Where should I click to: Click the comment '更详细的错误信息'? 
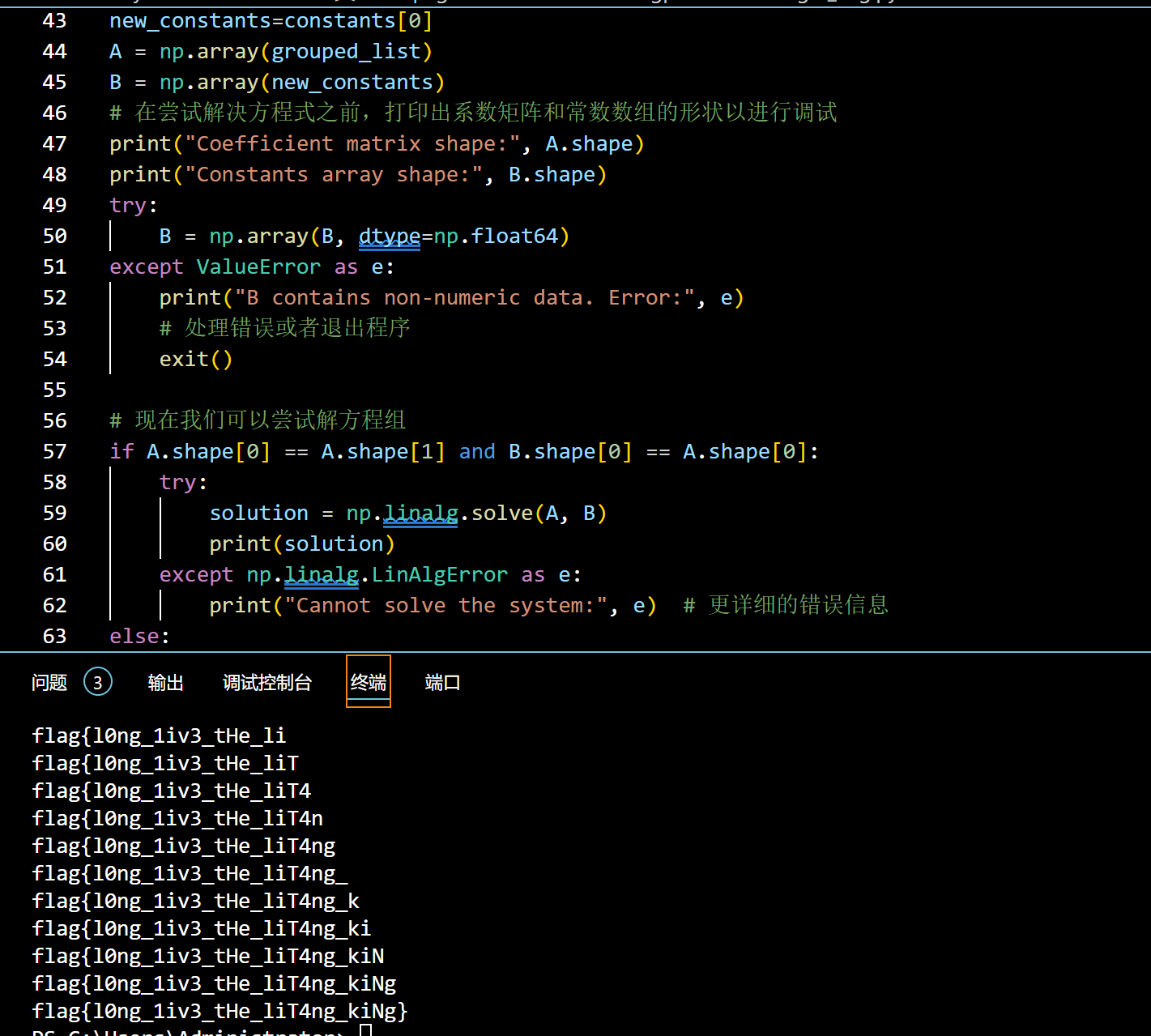coord(798,605)
